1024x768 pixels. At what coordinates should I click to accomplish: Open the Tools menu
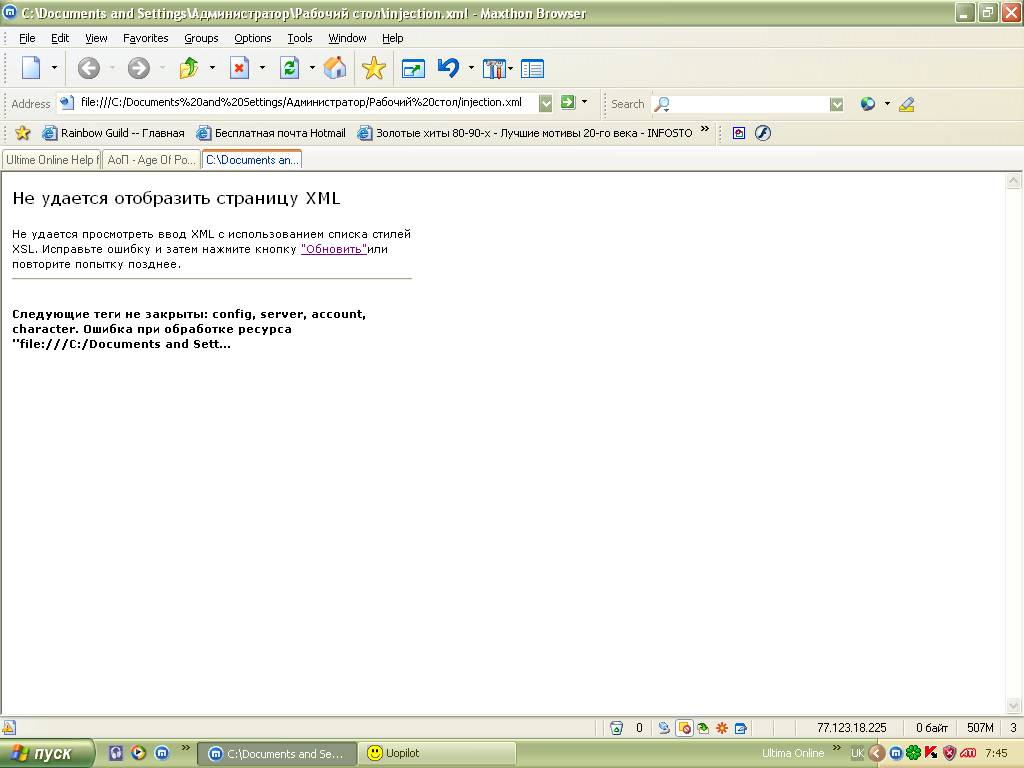(x=300, y=38)
